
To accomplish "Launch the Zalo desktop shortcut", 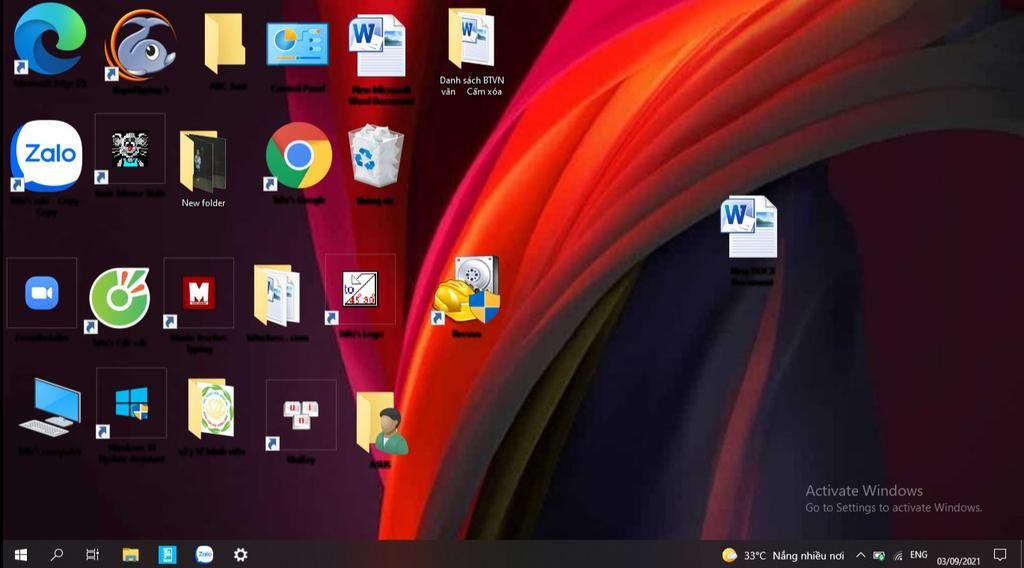I will (46, 155).
